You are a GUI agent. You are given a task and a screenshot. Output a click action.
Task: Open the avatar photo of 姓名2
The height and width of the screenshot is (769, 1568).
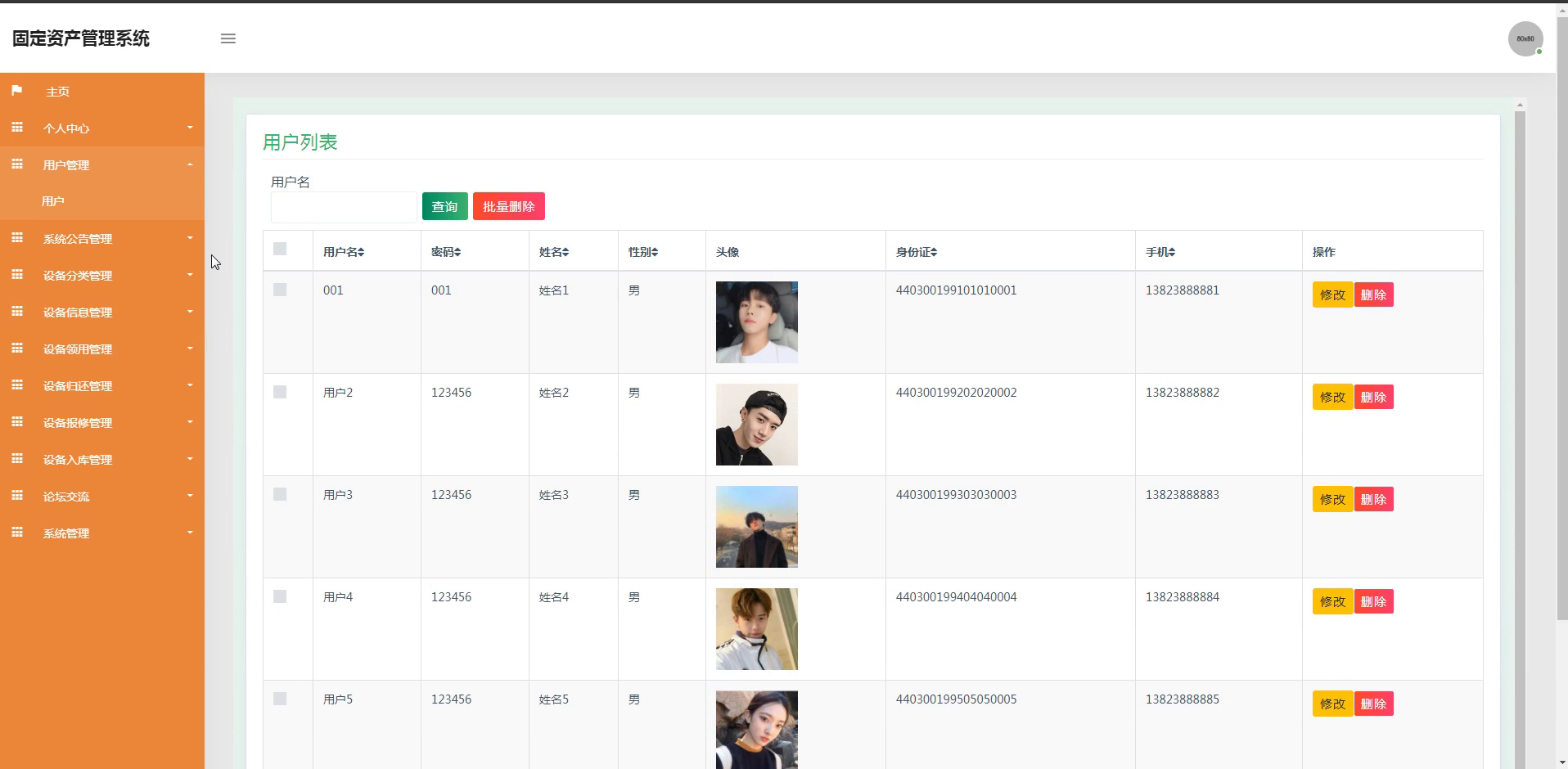[757, 425]
